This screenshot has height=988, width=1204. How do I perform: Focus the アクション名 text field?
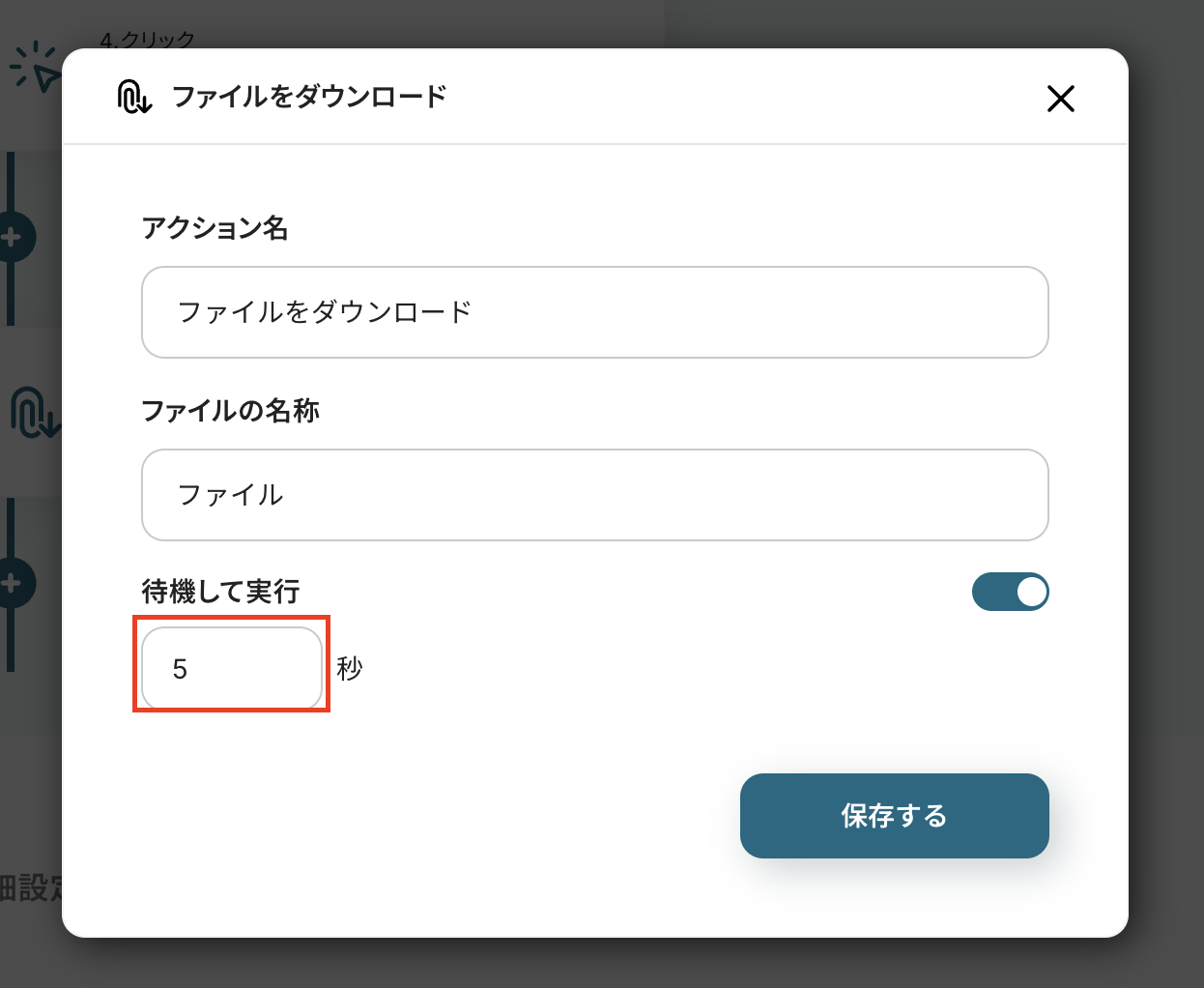coord(594,312)
